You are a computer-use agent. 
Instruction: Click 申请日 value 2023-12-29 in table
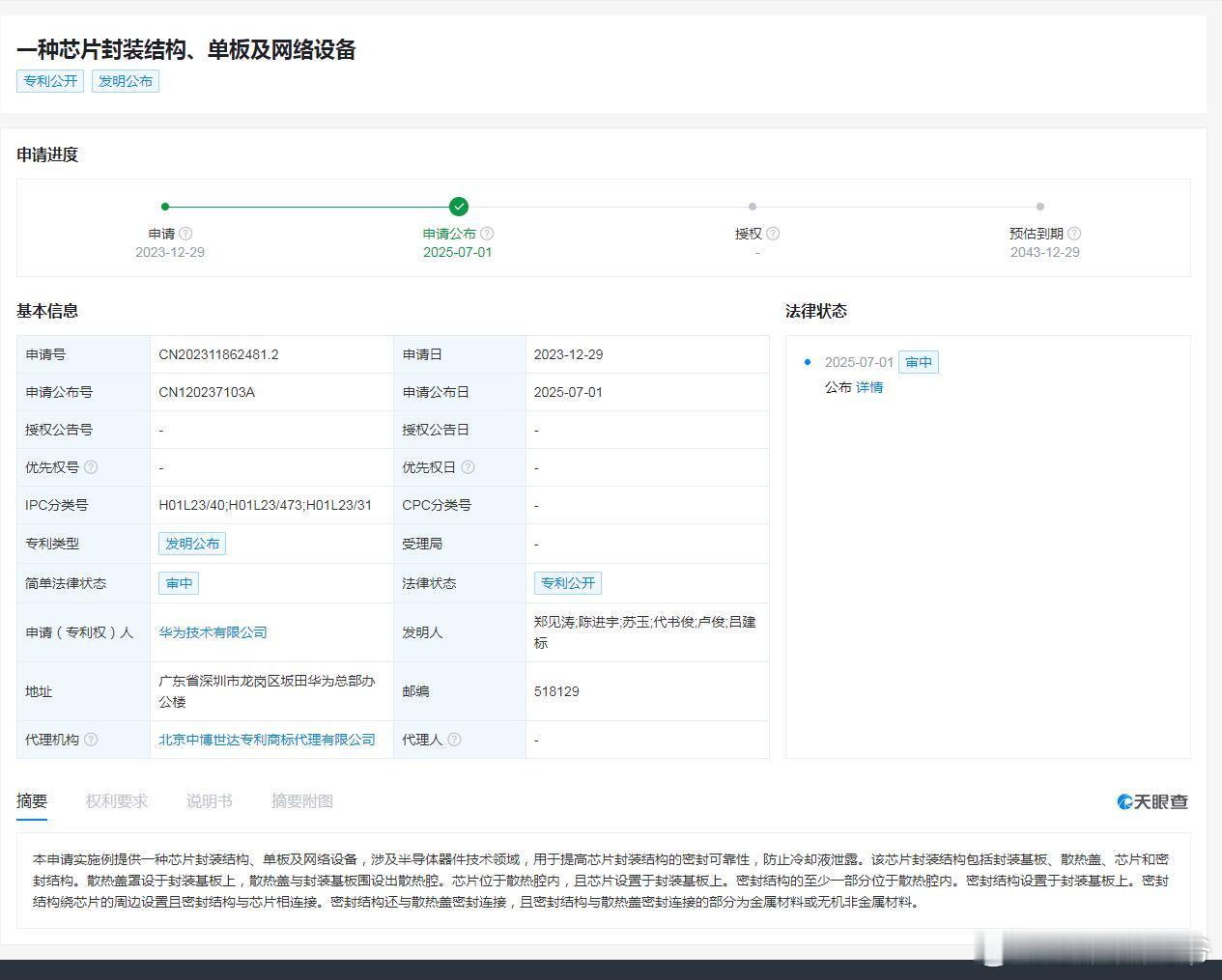pos(568,354)
